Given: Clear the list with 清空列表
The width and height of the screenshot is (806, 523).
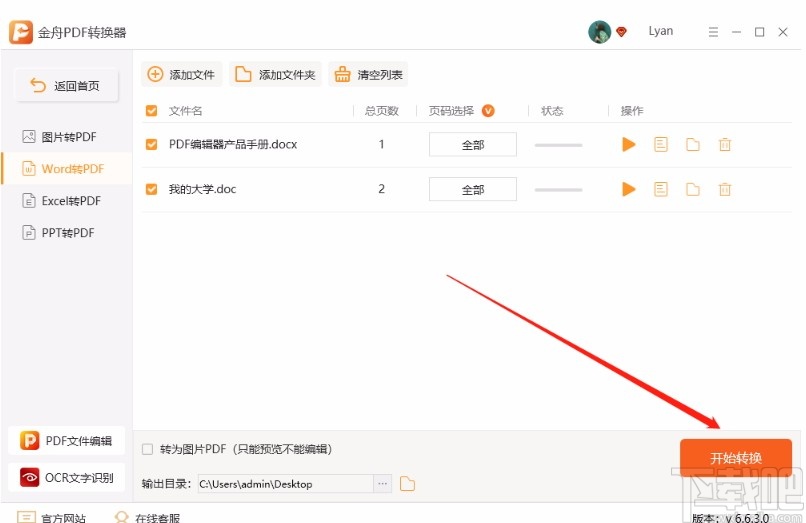Looking at the screenshot, I should (368, 75).
